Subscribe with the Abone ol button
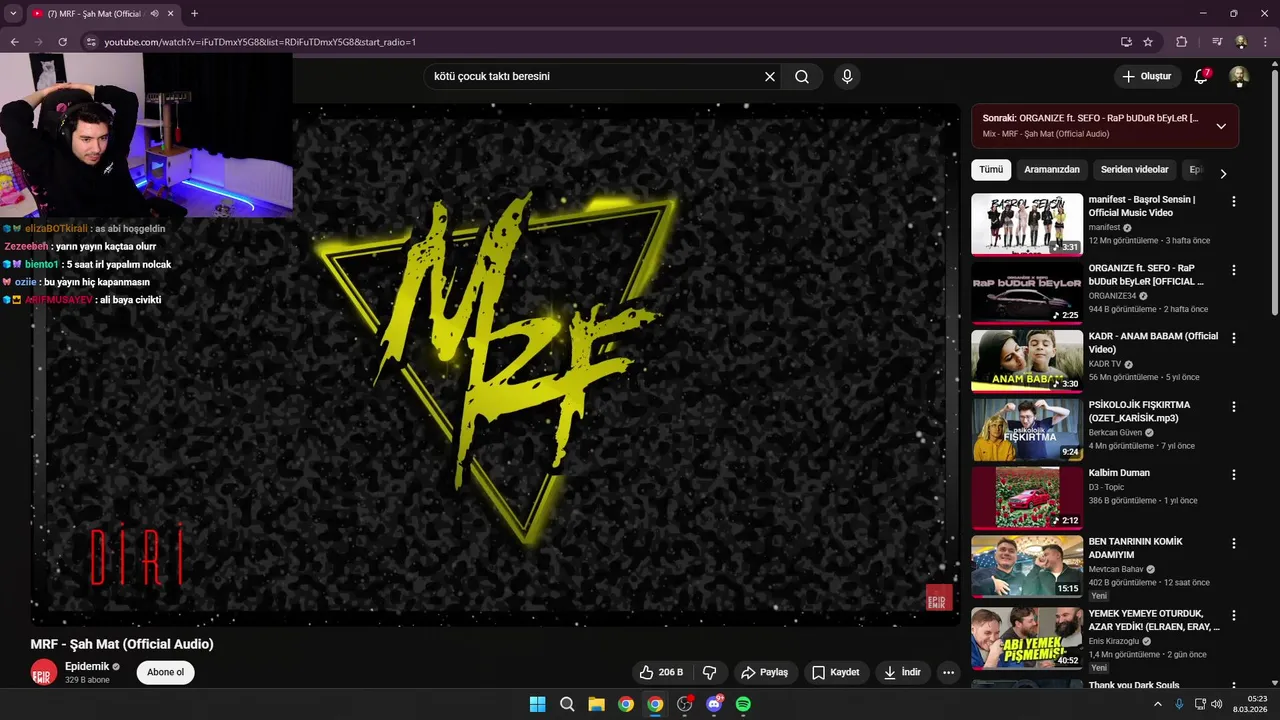Viewport: 1280px width, 720px height. tap(165, 672)
